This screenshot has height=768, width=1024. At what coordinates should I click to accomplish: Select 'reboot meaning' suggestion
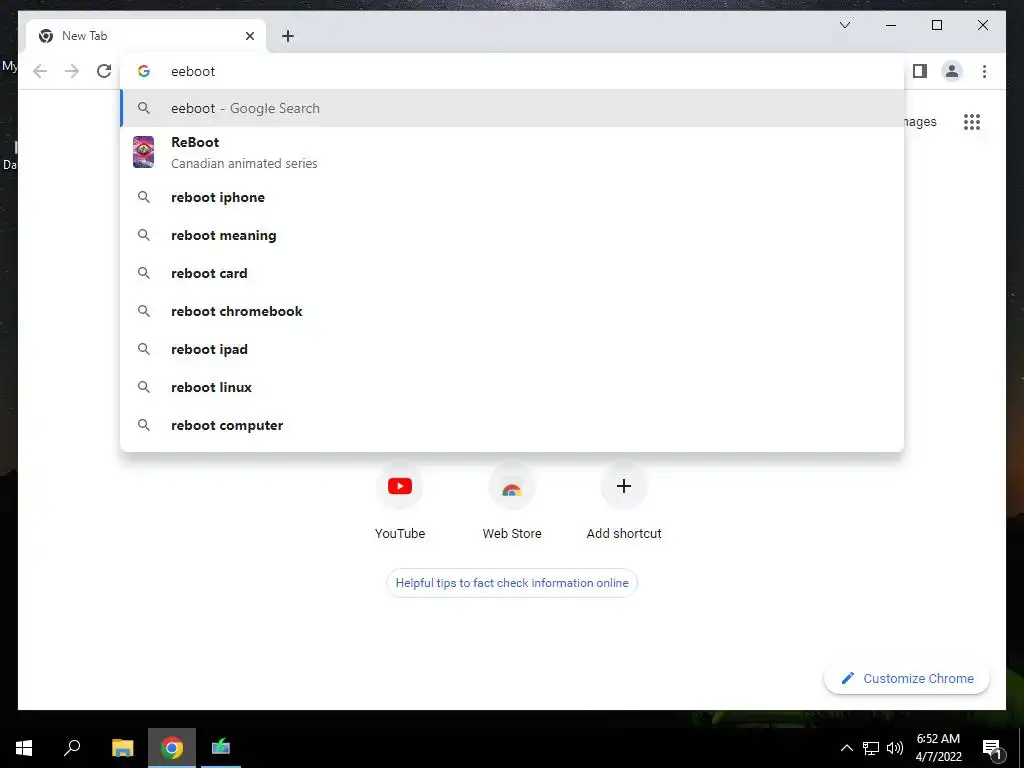click(x=512, y=235)
